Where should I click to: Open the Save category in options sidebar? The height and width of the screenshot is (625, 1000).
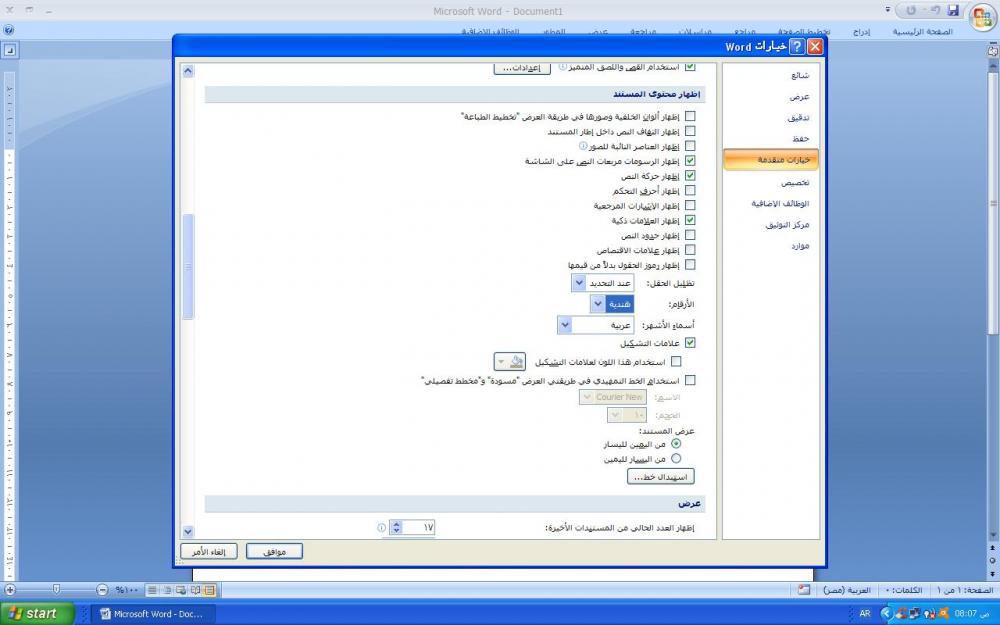click(771, 138)
